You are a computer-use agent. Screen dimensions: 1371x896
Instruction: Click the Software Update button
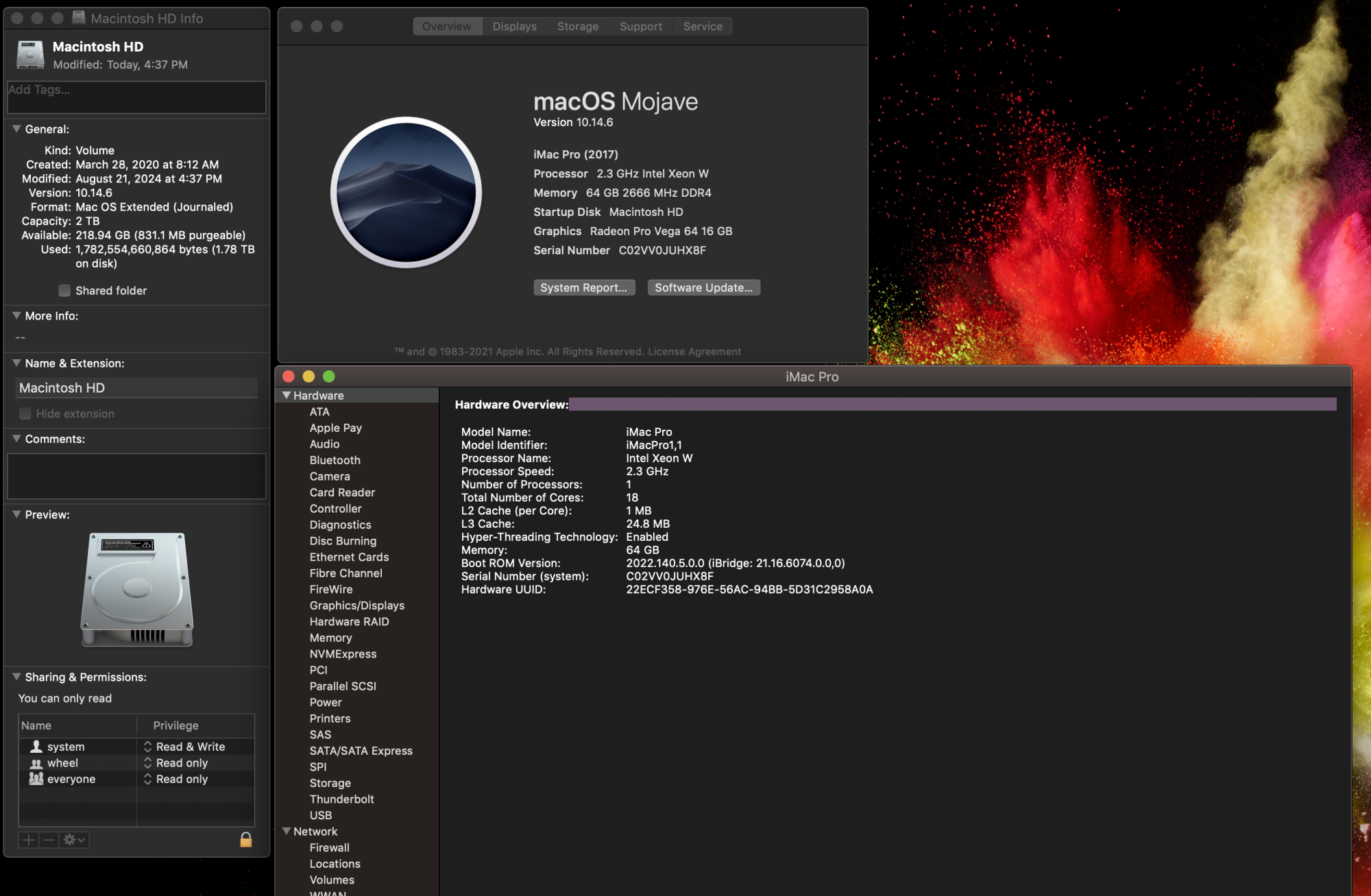click(703, 287)
